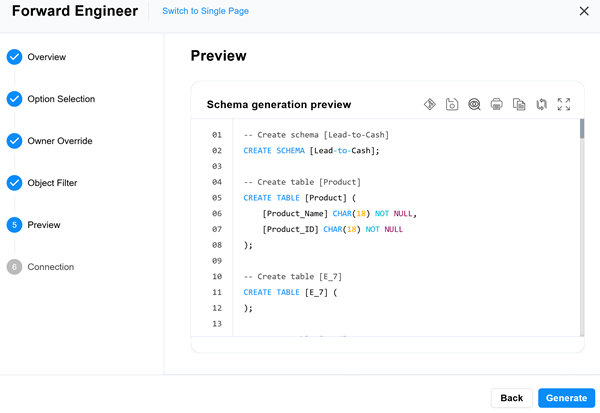Viewport: 600px width, 413px height.
Task: Open find and search in the script
Action: coord(474,104)
